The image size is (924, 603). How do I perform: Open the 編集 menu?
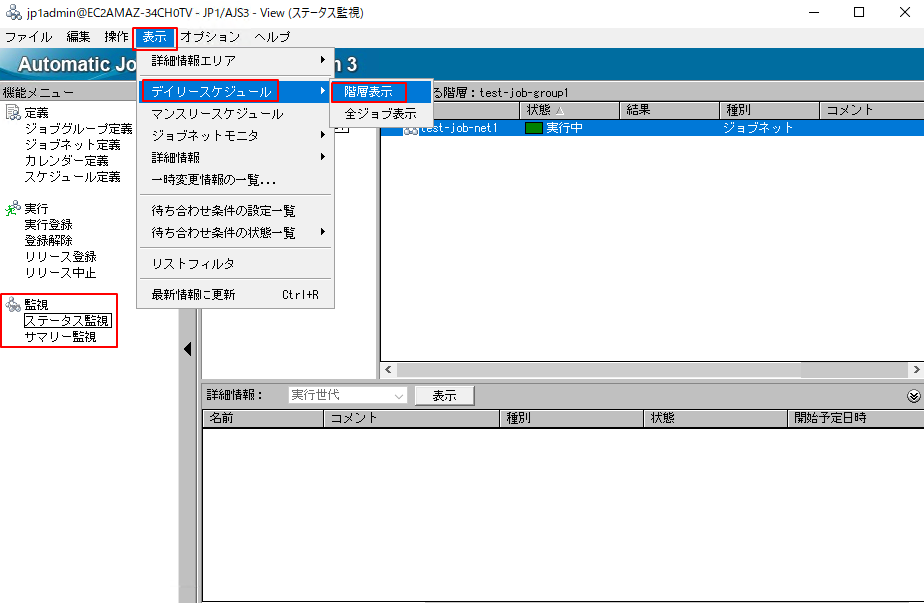coord(78,37)
